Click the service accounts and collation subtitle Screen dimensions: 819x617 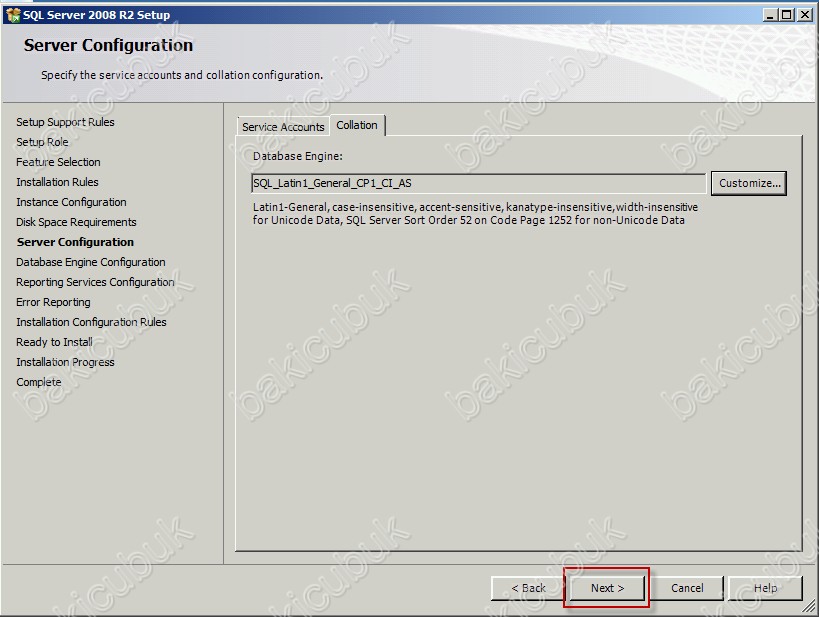click(x=182, y=75)
